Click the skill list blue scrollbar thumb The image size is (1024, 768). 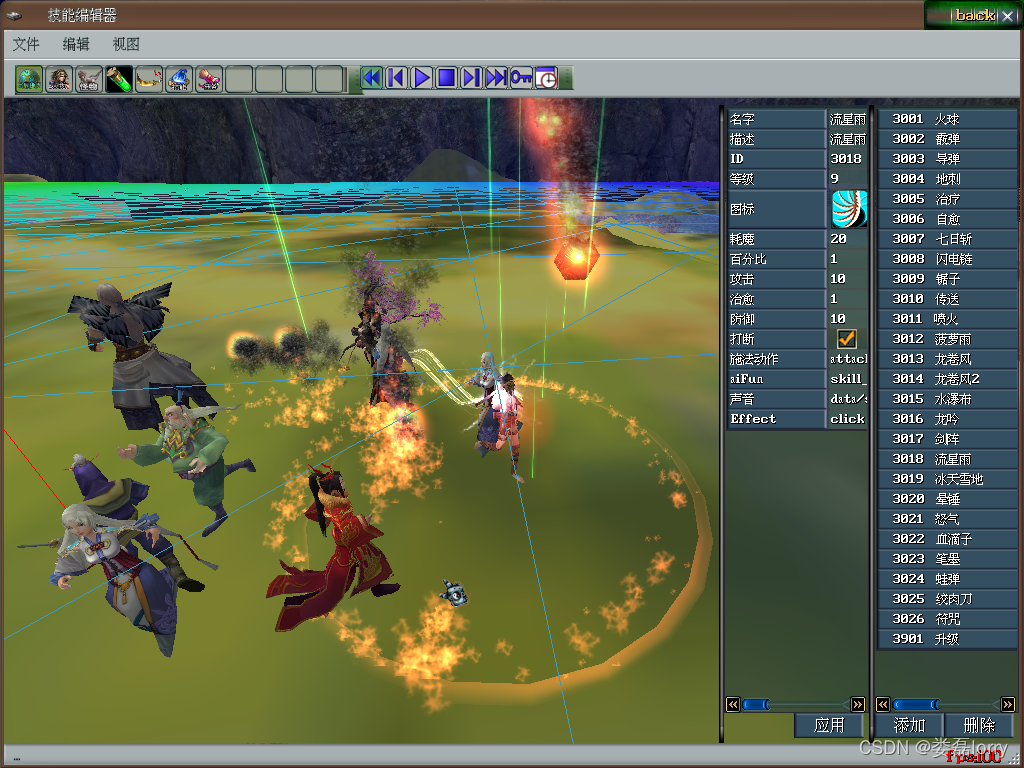click(x=916, y=705)
